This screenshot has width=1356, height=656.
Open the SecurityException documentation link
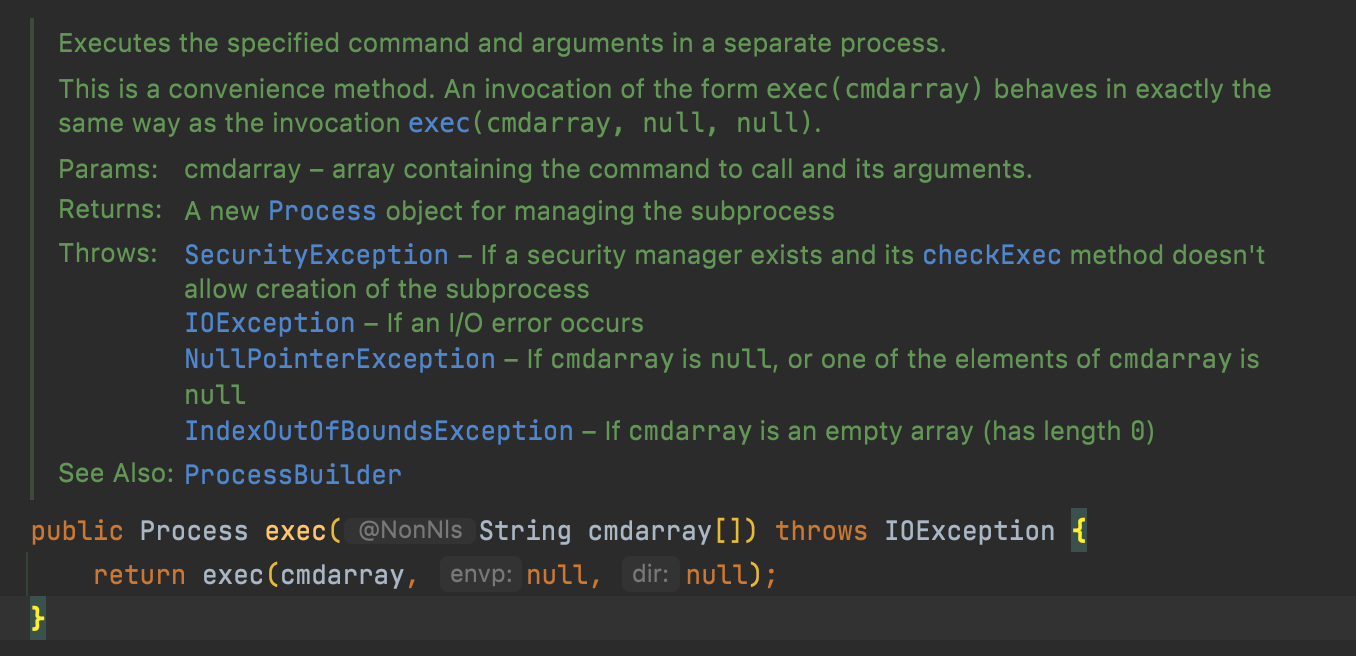click(x=315, y=254)
